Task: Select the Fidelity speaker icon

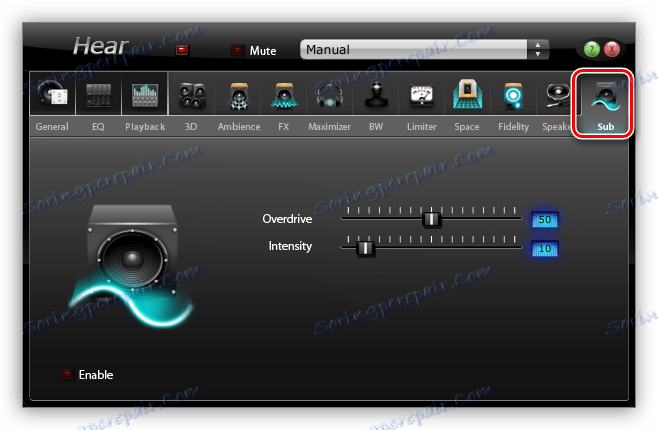Action: [x=513, y=96]
